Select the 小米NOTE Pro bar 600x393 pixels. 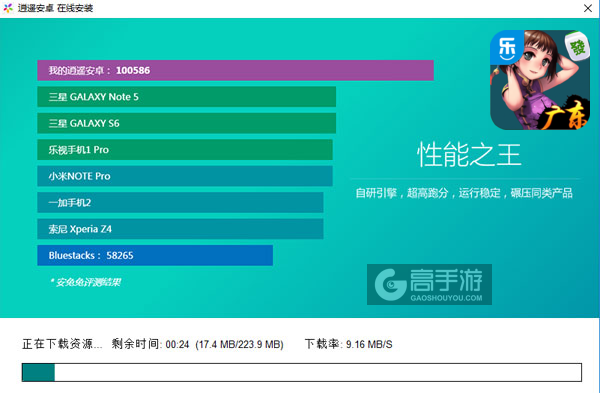185,176
